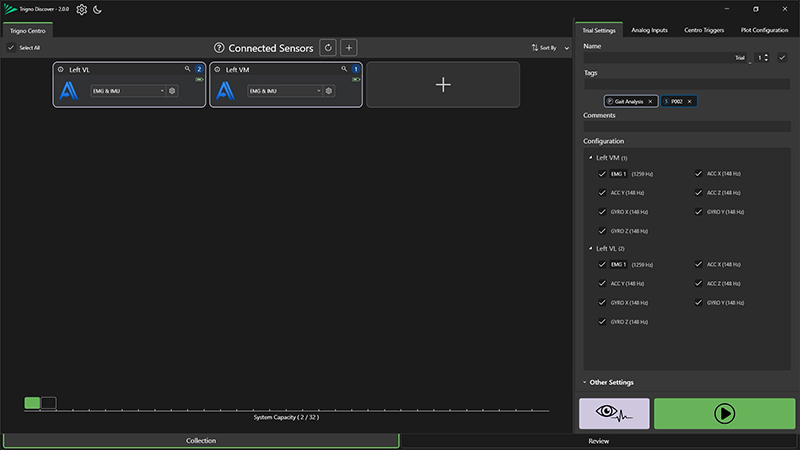The width and height of the screenshot is (800, 450).
Task: Uncheck ACC X under Left VM
Action: [698, 173]
